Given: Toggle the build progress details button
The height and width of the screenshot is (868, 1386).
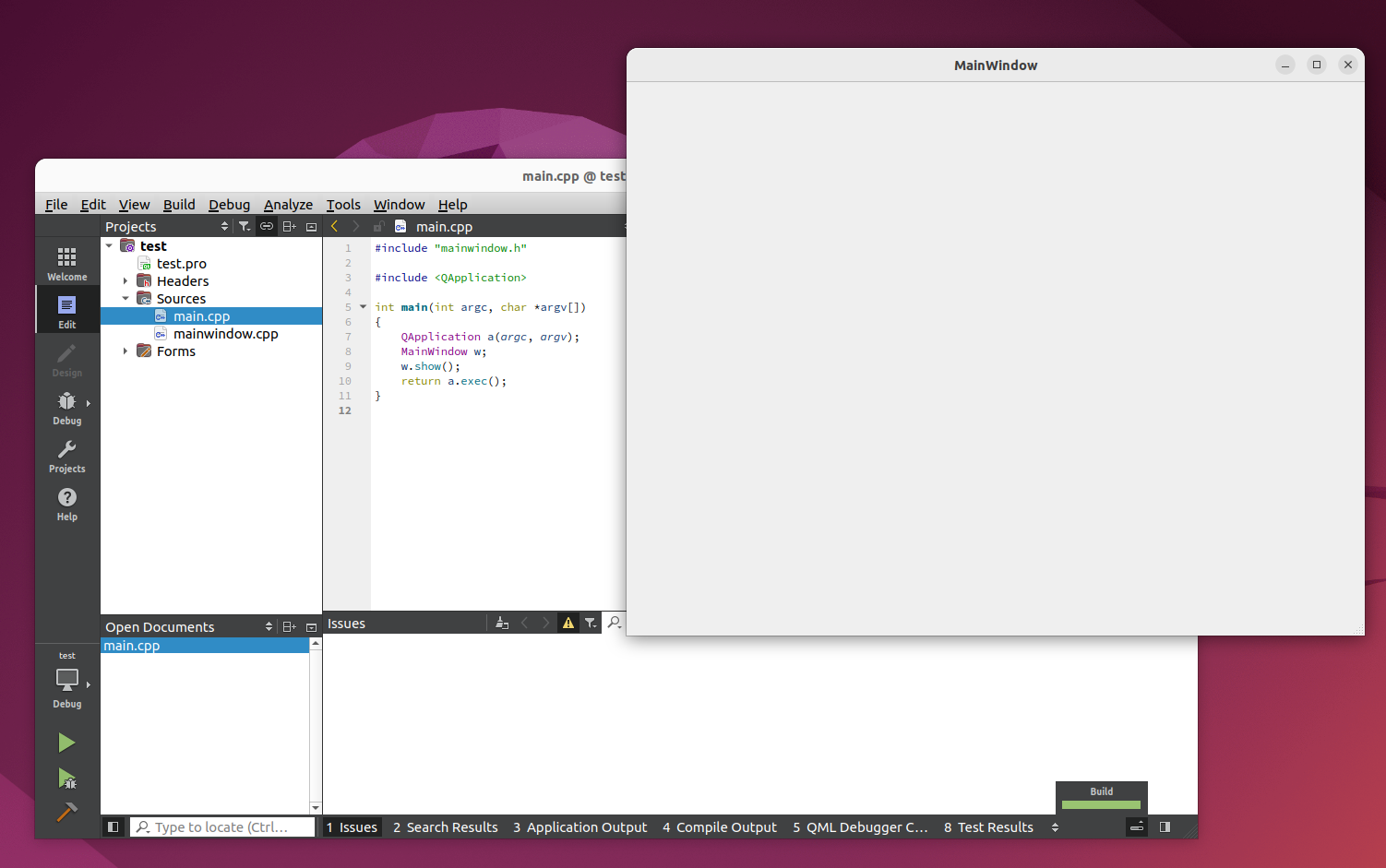Looking at the screenshot, I should tap(1137, 826).
